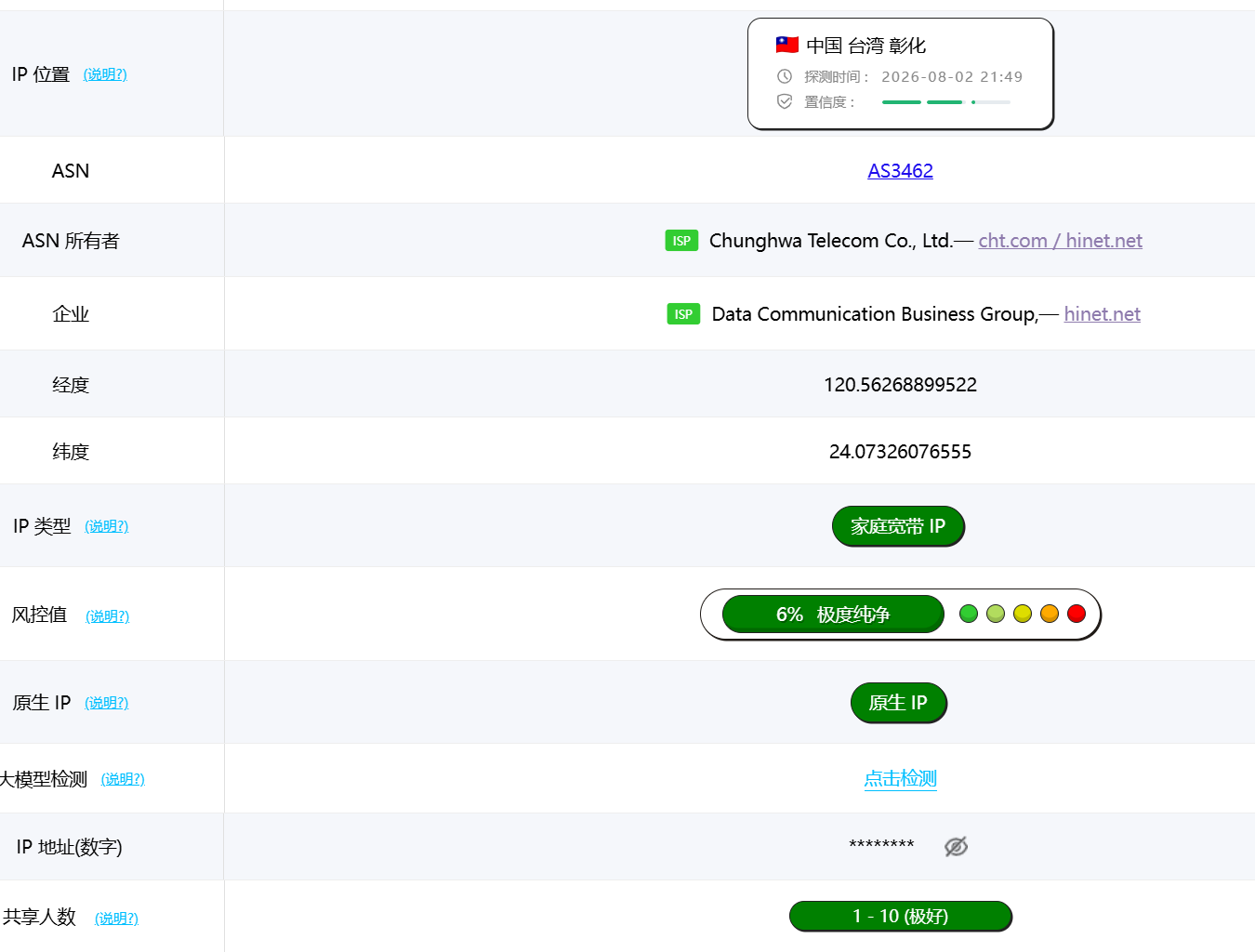1255x952 pixels.
Task: Open the cht.com / hinet.net link
Action: (1060, 240)
